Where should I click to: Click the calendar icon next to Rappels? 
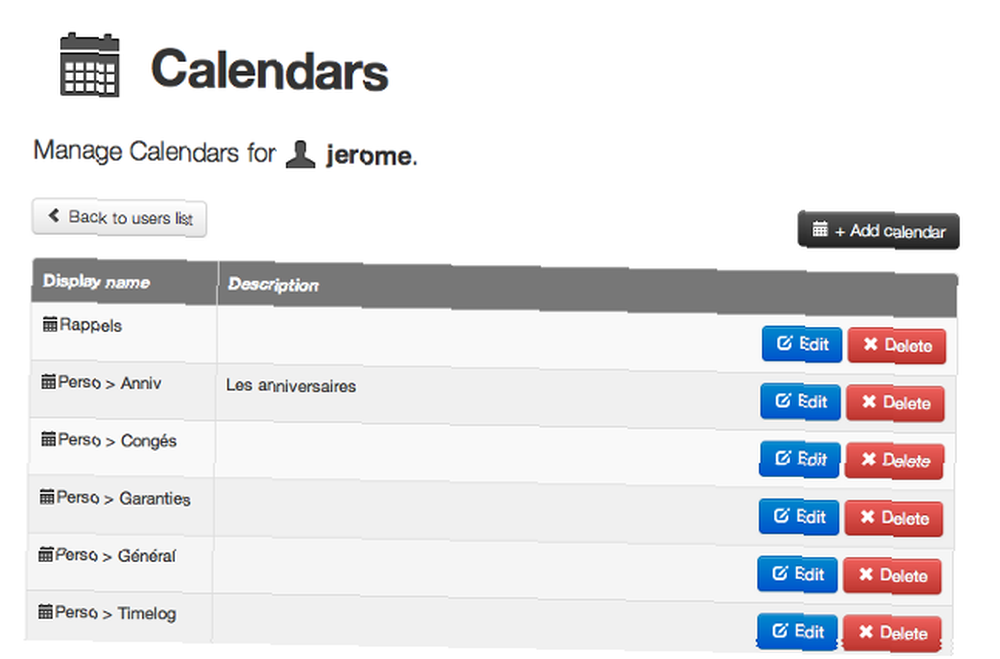(50, 324)
